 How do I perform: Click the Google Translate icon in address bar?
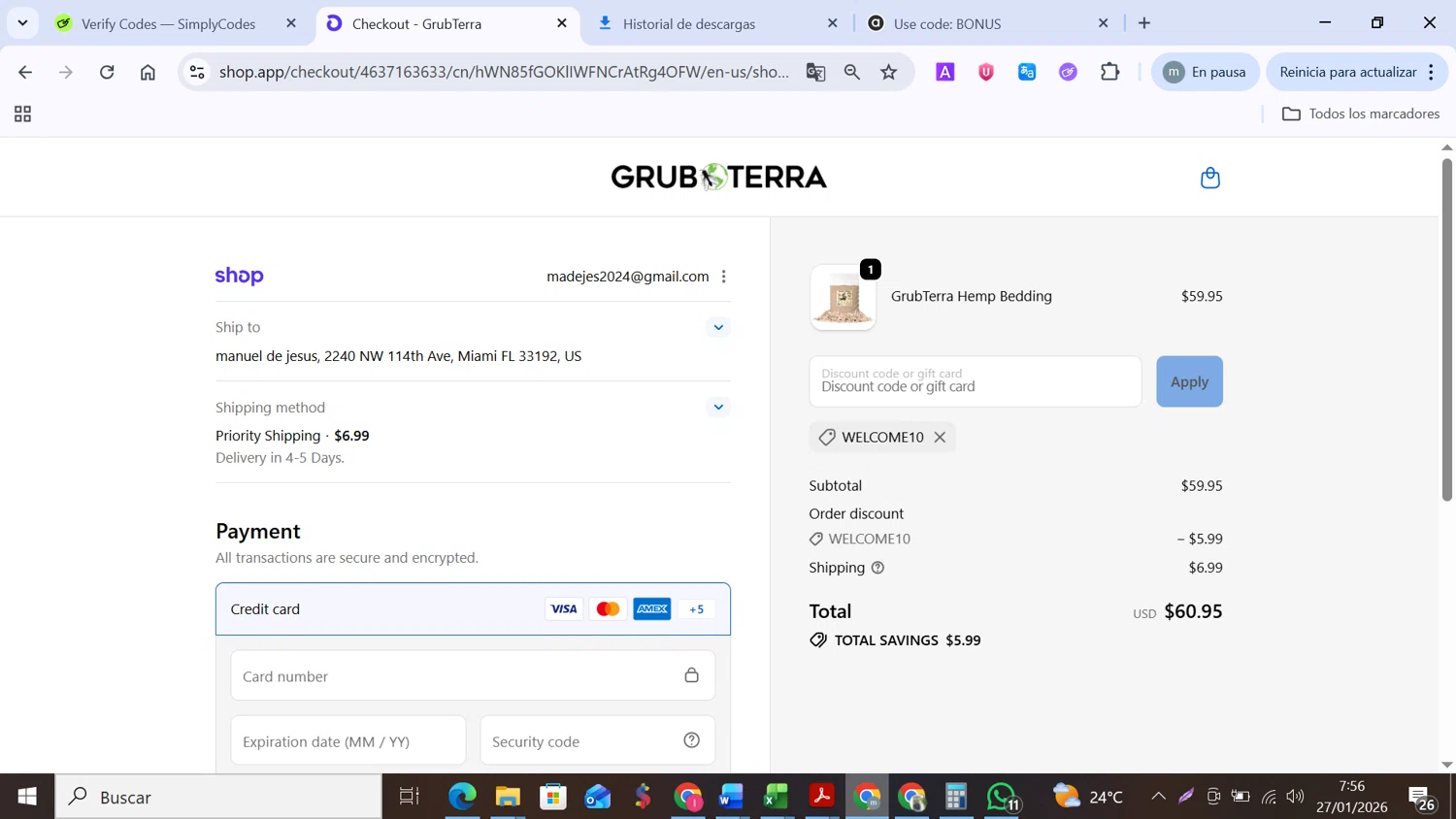pos(815,72)
